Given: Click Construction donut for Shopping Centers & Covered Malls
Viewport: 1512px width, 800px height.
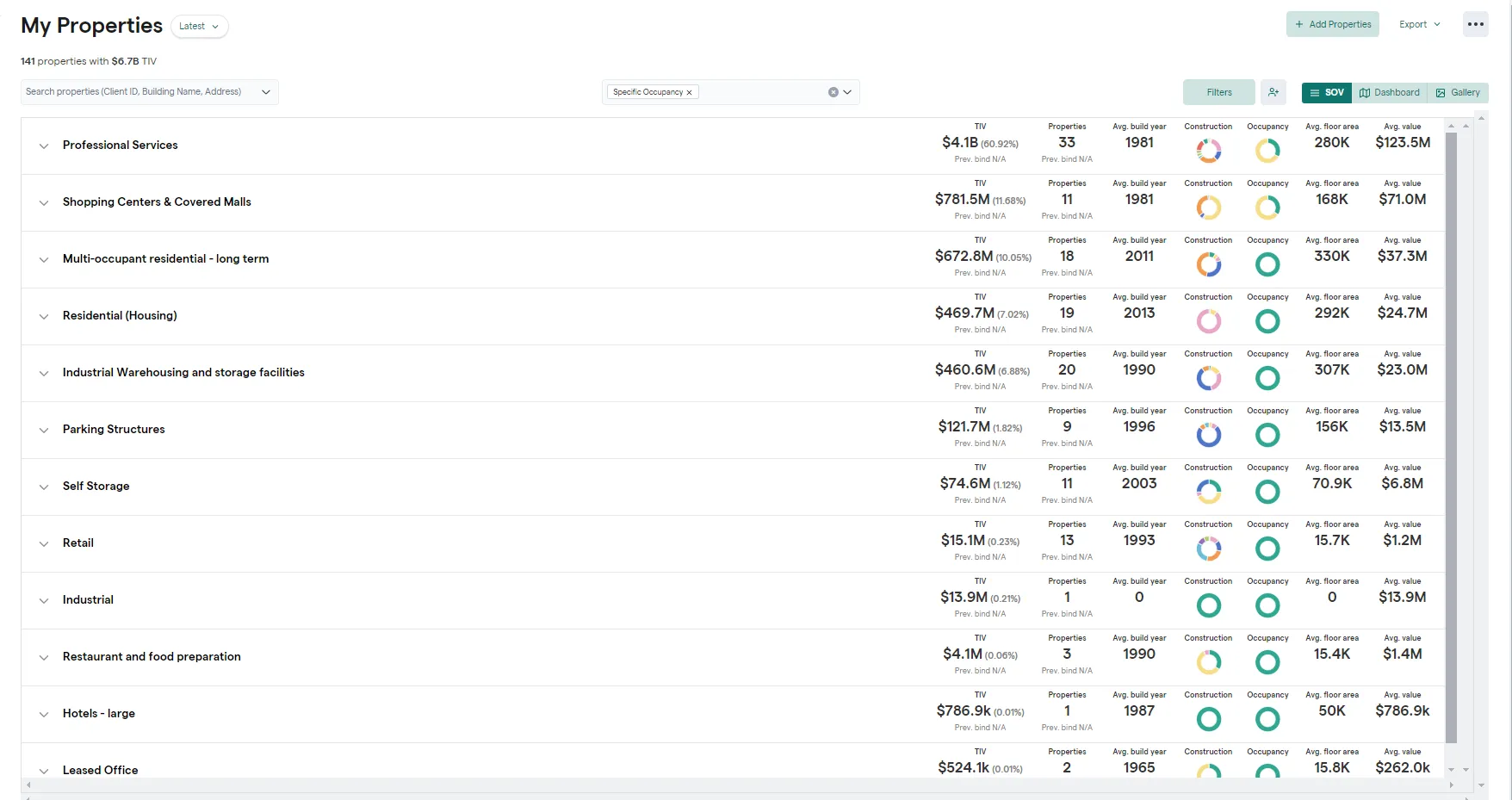Looking at the screenshot, I should 1208,208.
